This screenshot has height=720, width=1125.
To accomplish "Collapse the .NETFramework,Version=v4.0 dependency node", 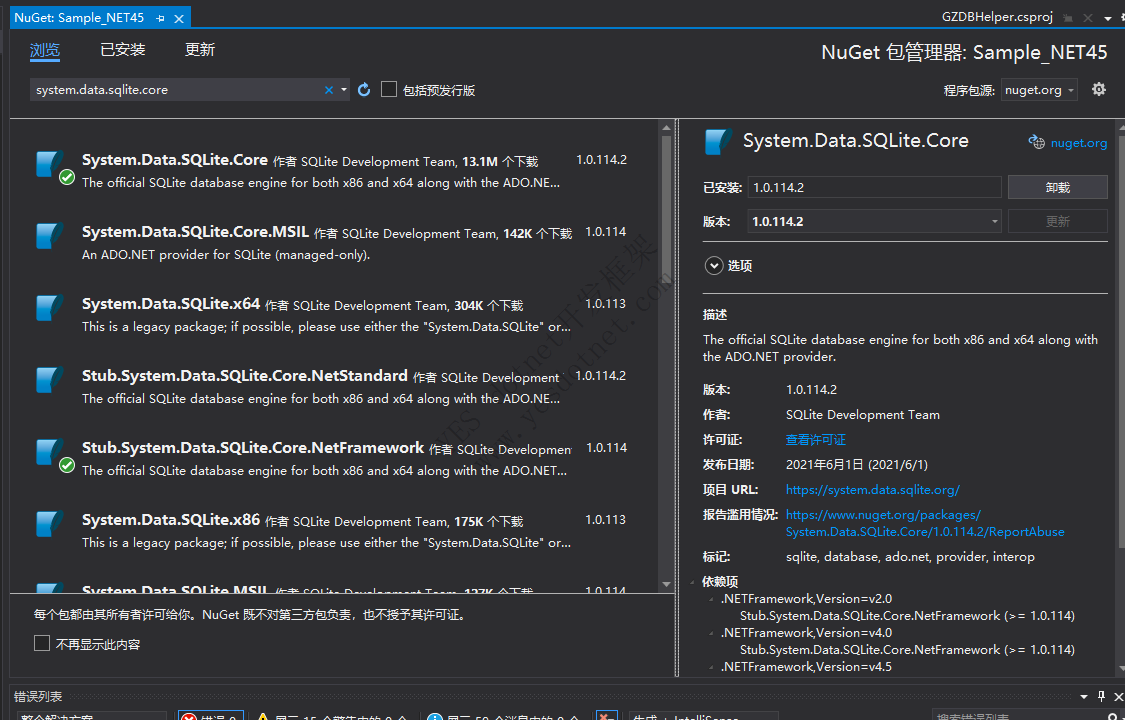I will pyautogui.click(x=712, y=633).
